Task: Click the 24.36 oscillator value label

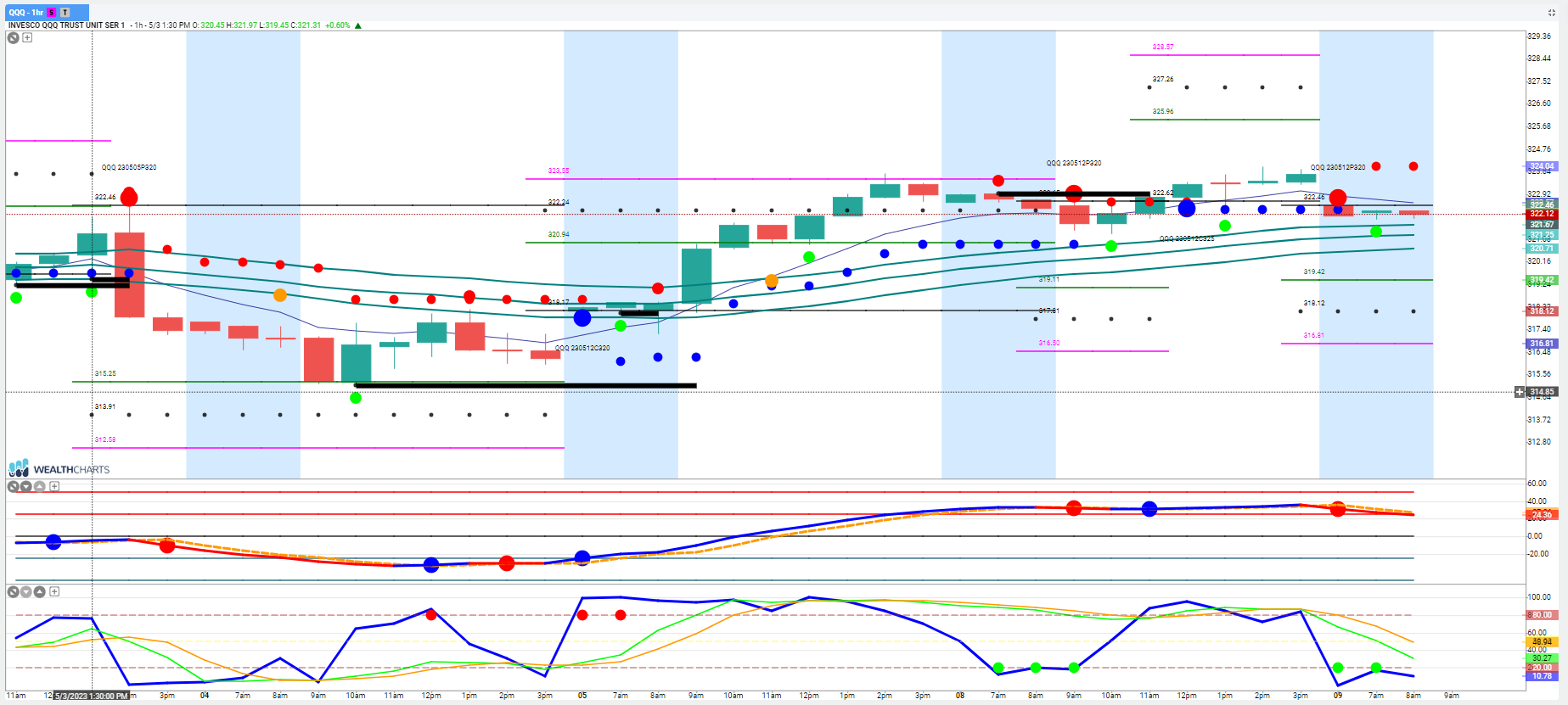Action: [x=1542, y=515]
